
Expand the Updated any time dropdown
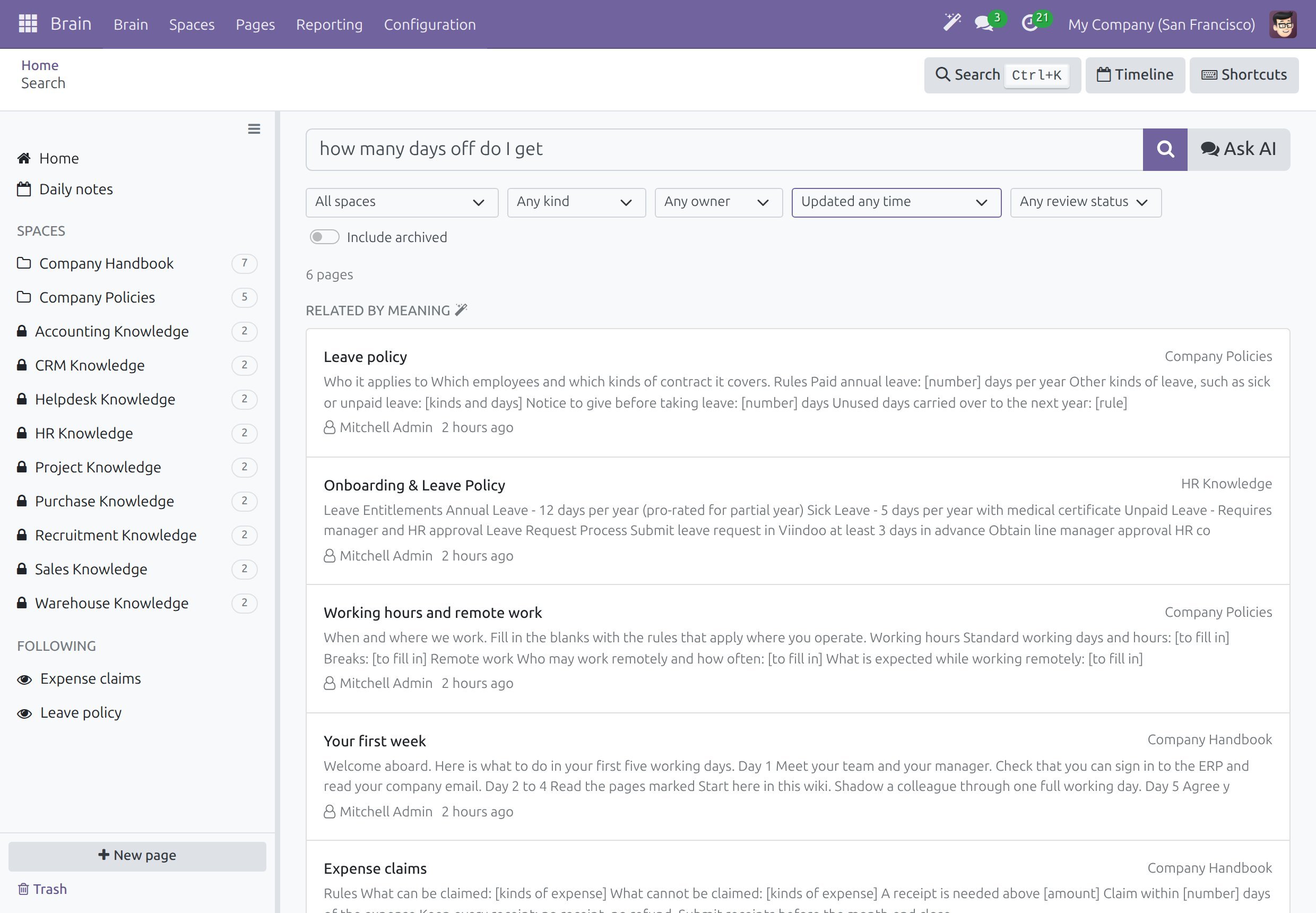coord(896,202)
